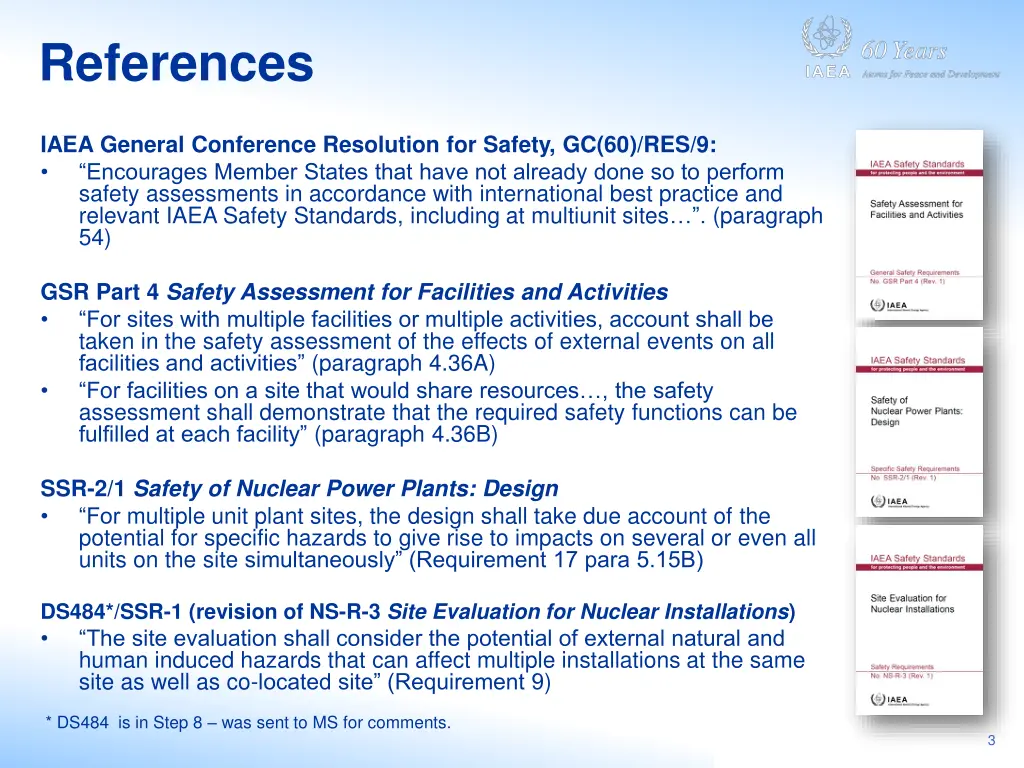The width and height of the screenshot is (1024, 768).
Task: Select the SSR-2/1 Design heading
Action: click(300, 488)
